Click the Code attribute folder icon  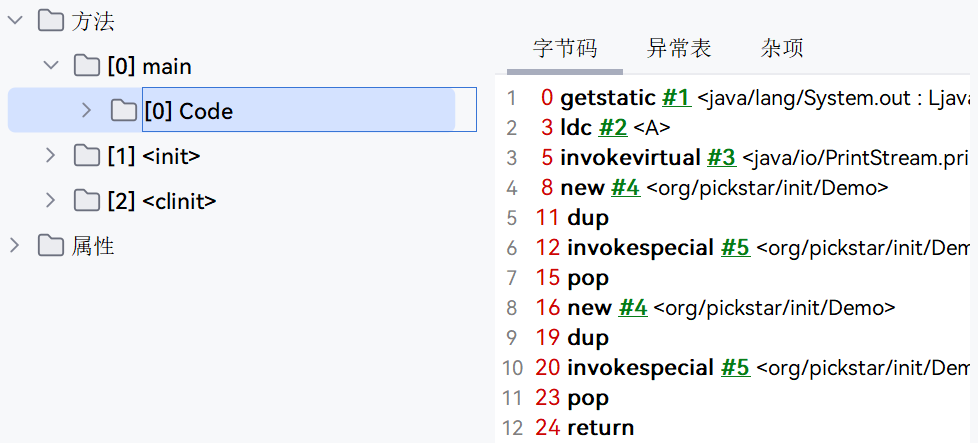click(x=123, y=110)
